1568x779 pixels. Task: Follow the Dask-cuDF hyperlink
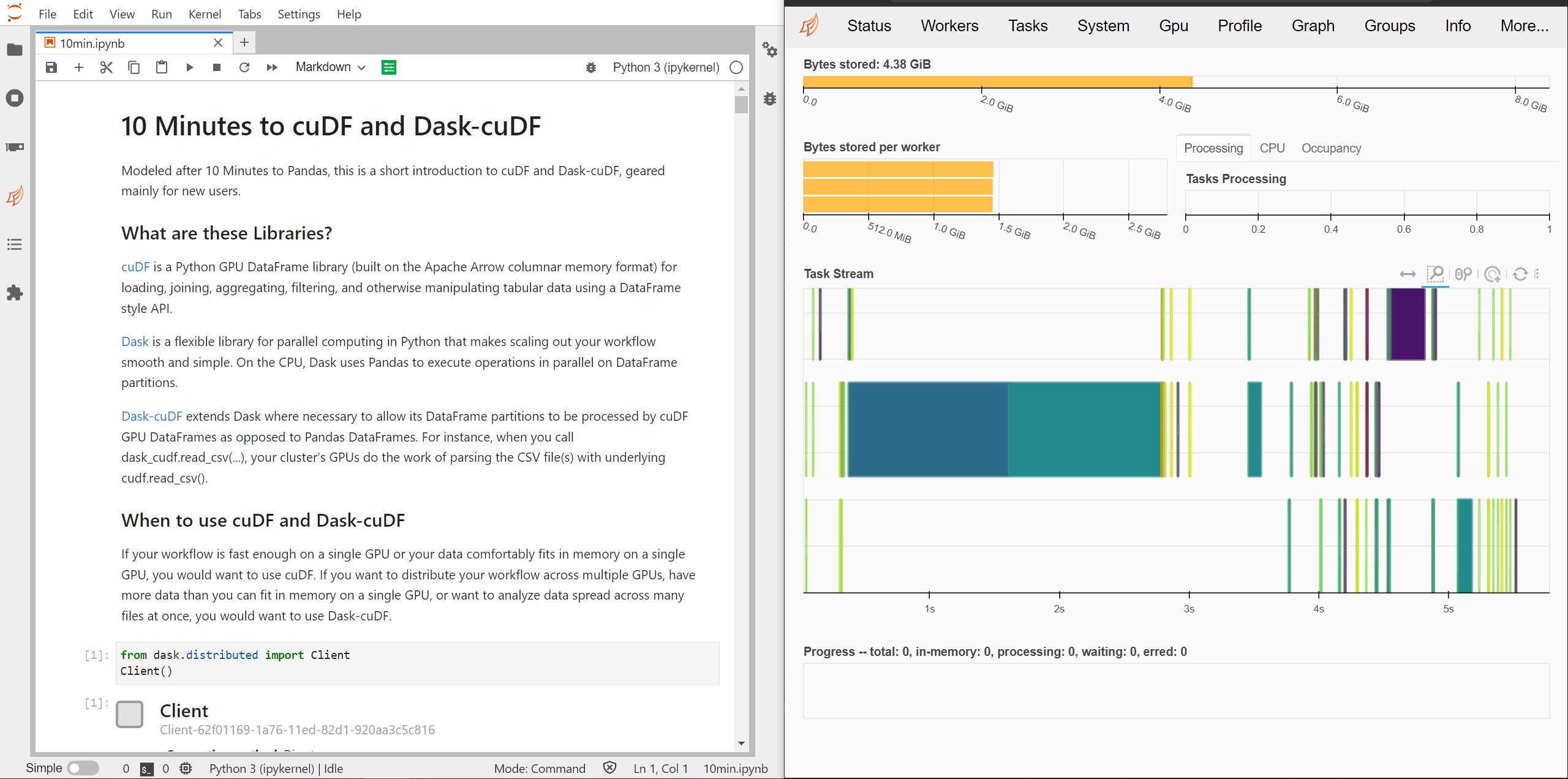(151, 416)
